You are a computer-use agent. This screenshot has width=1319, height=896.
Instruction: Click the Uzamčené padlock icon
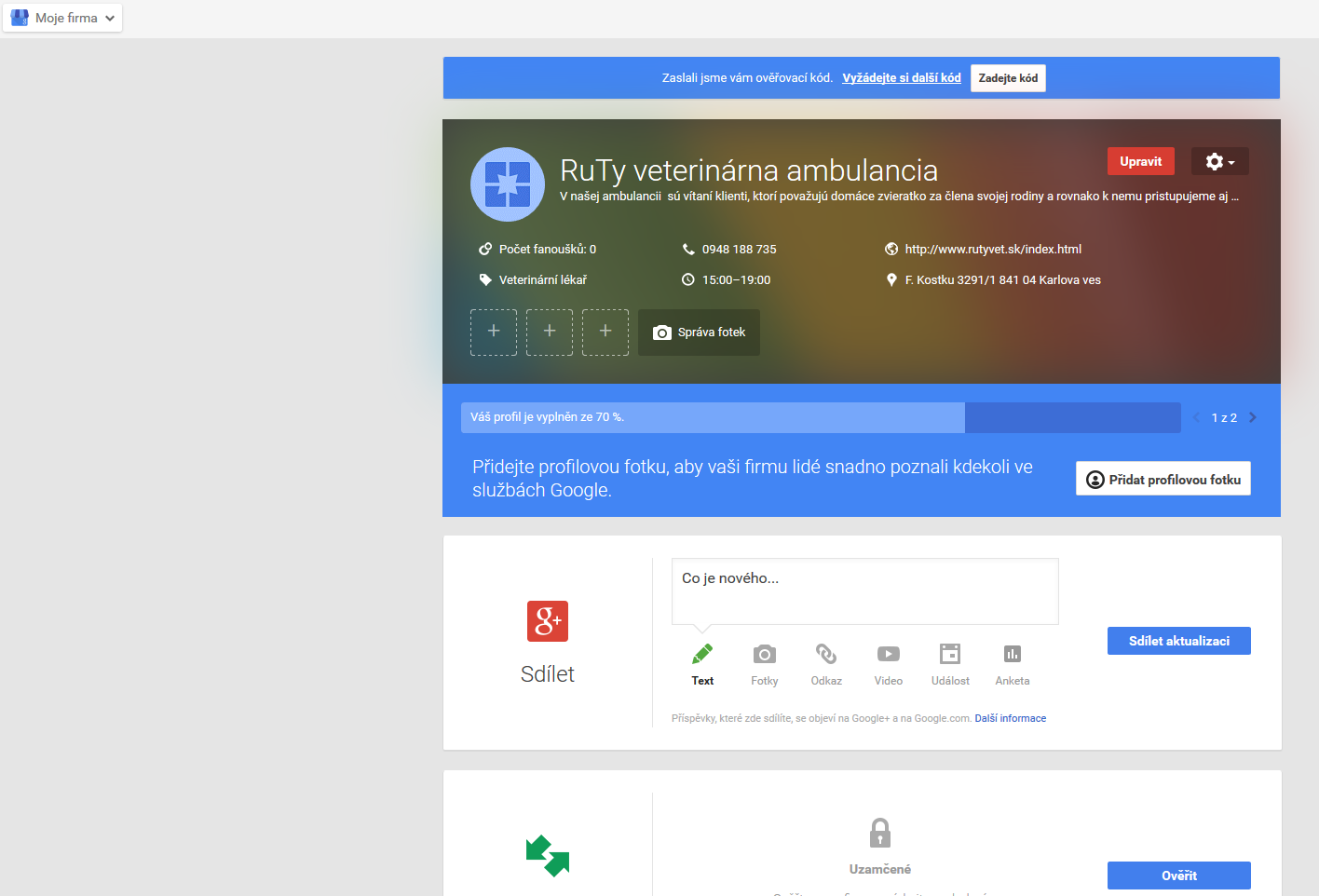880,833
